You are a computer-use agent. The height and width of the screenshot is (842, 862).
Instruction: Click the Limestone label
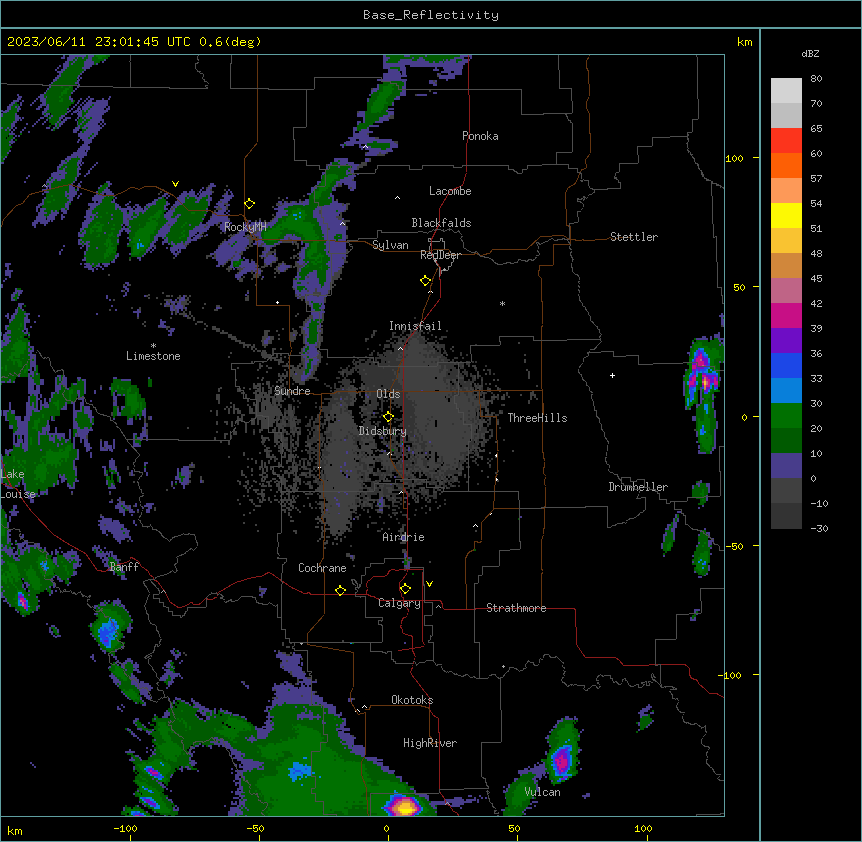click(x=153, y=356)
